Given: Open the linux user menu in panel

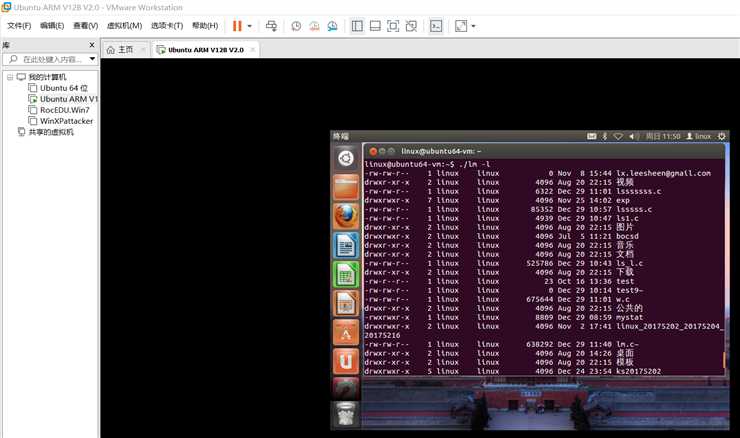Looking at the screenshot, I should coord(698,136).
